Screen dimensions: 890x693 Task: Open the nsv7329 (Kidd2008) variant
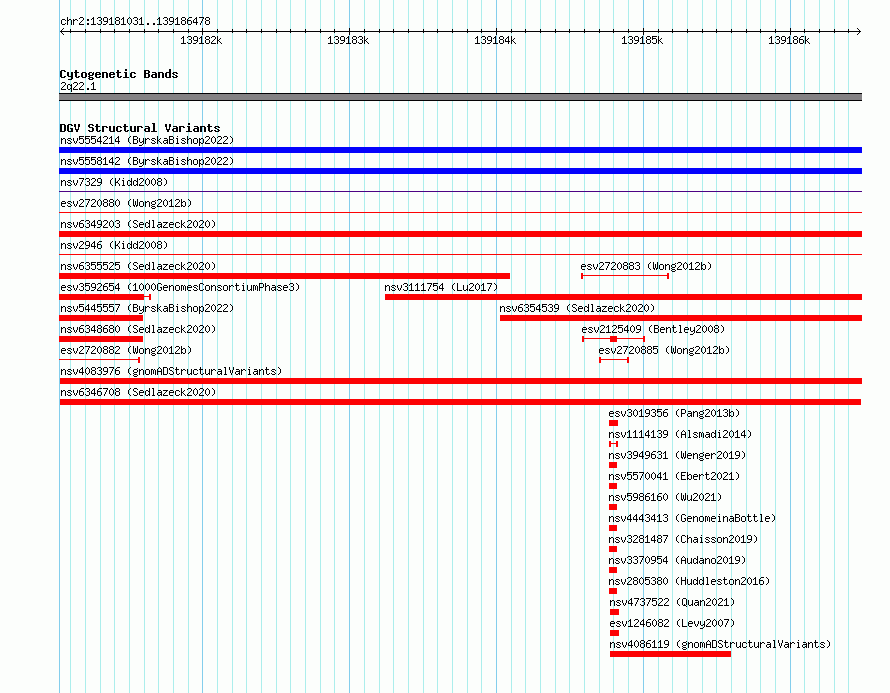(114, 182)
